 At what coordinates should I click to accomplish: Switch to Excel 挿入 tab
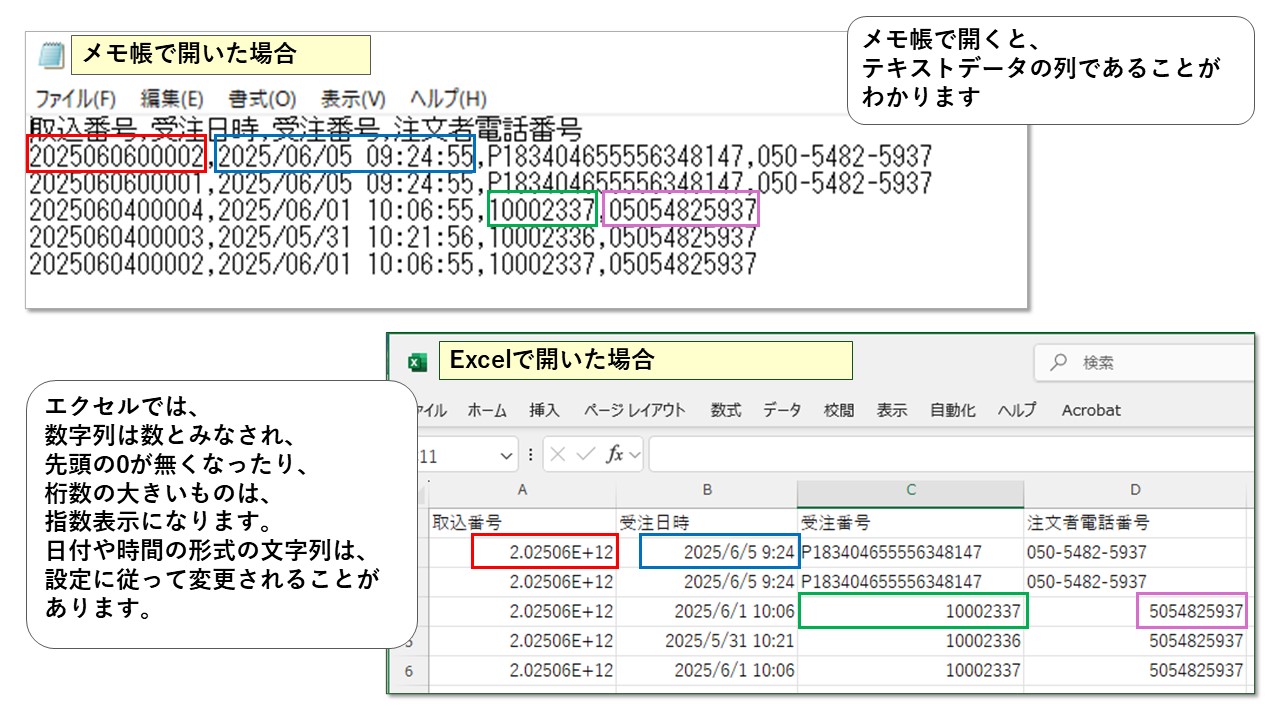pos(544,410)
